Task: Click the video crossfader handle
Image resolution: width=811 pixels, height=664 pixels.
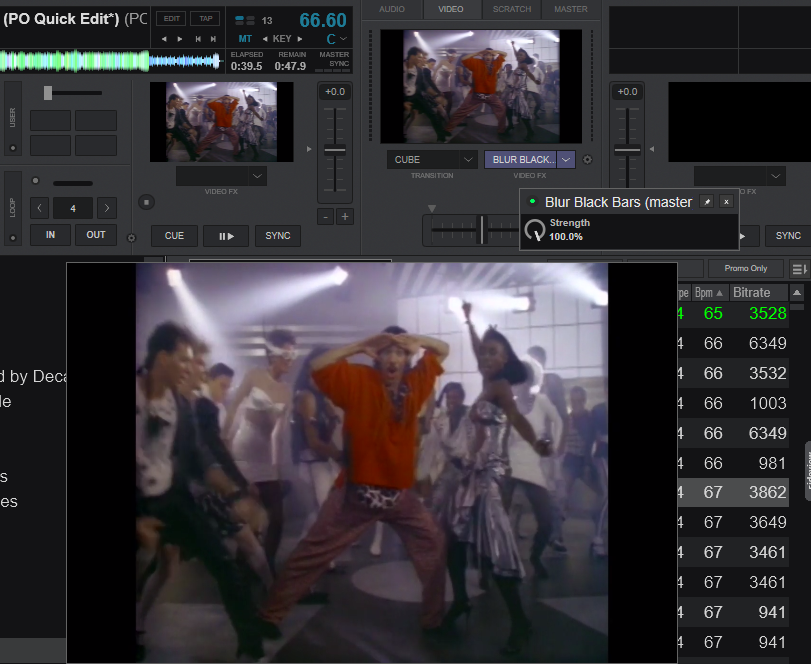Action: (x=482, y=230)
